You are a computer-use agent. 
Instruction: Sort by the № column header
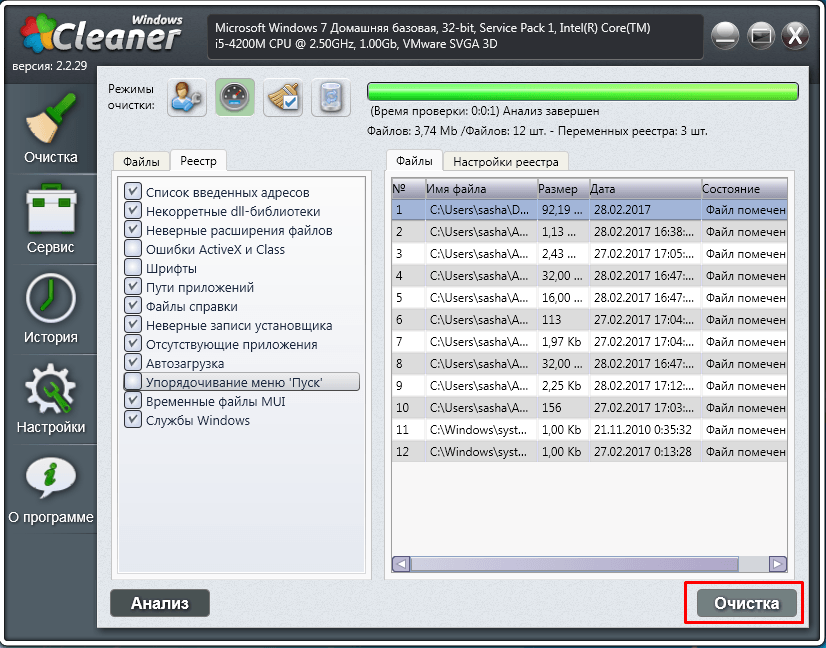tap(408, 189)
